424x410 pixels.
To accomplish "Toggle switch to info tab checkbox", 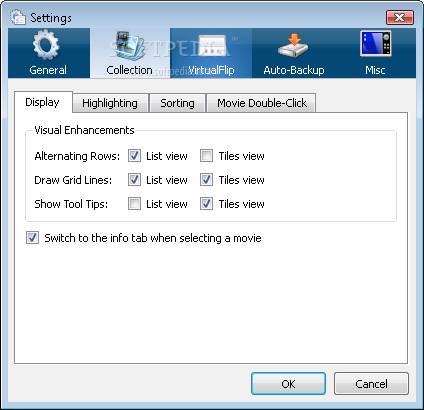I will (x=32, y=238).
